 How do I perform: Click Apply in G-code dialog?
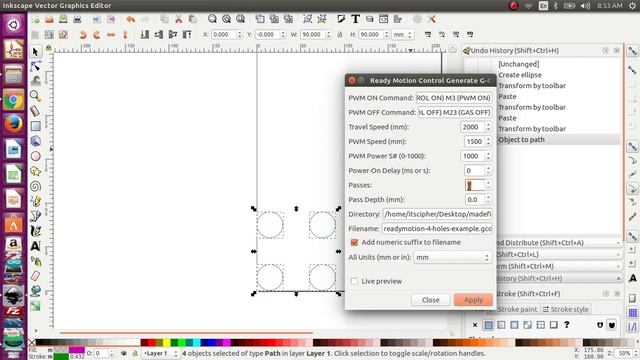click(x=473, y=300)
